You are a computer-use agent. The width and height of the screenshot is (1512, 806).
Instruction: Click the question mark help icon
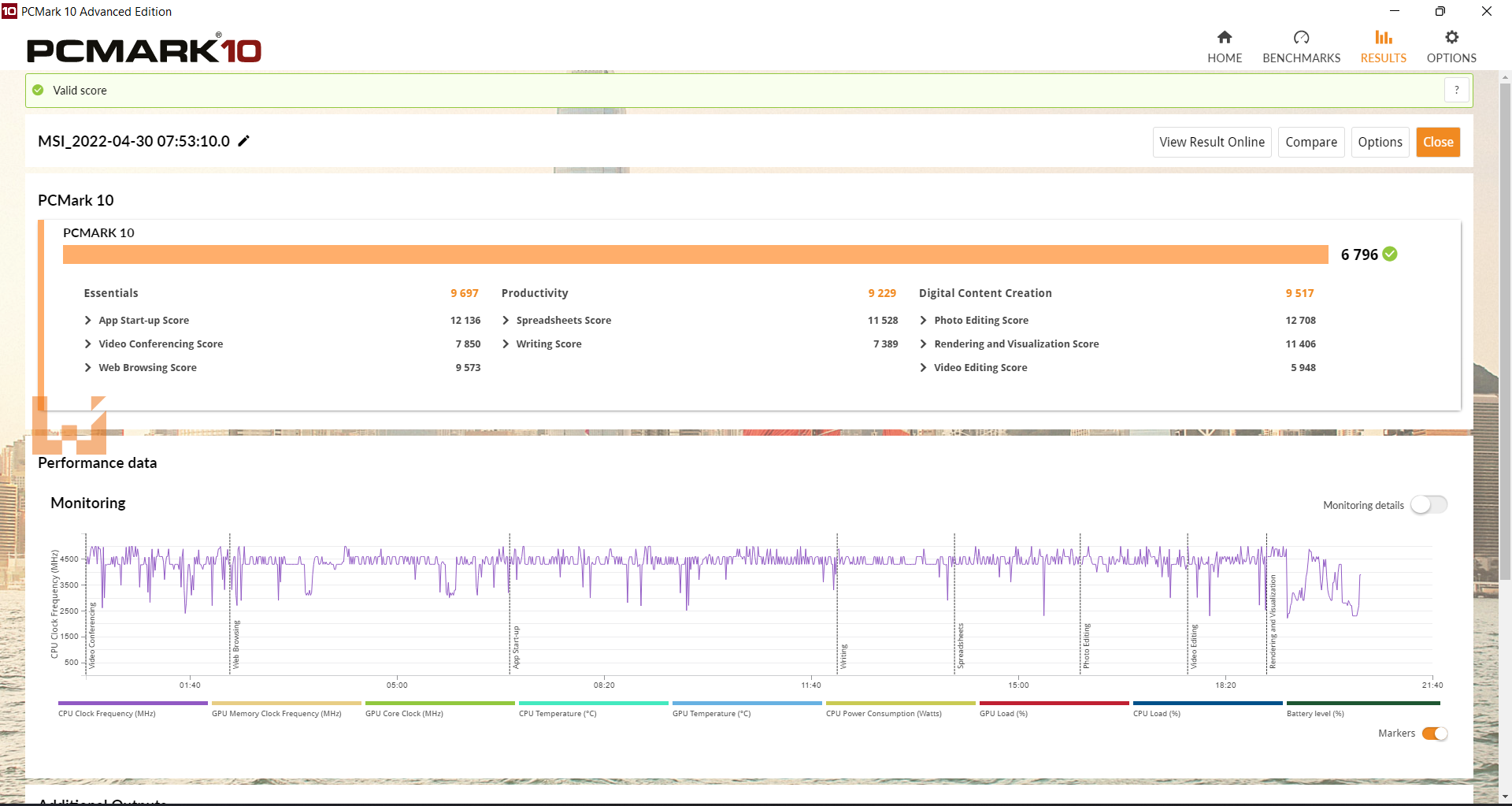pos(1456,91)
